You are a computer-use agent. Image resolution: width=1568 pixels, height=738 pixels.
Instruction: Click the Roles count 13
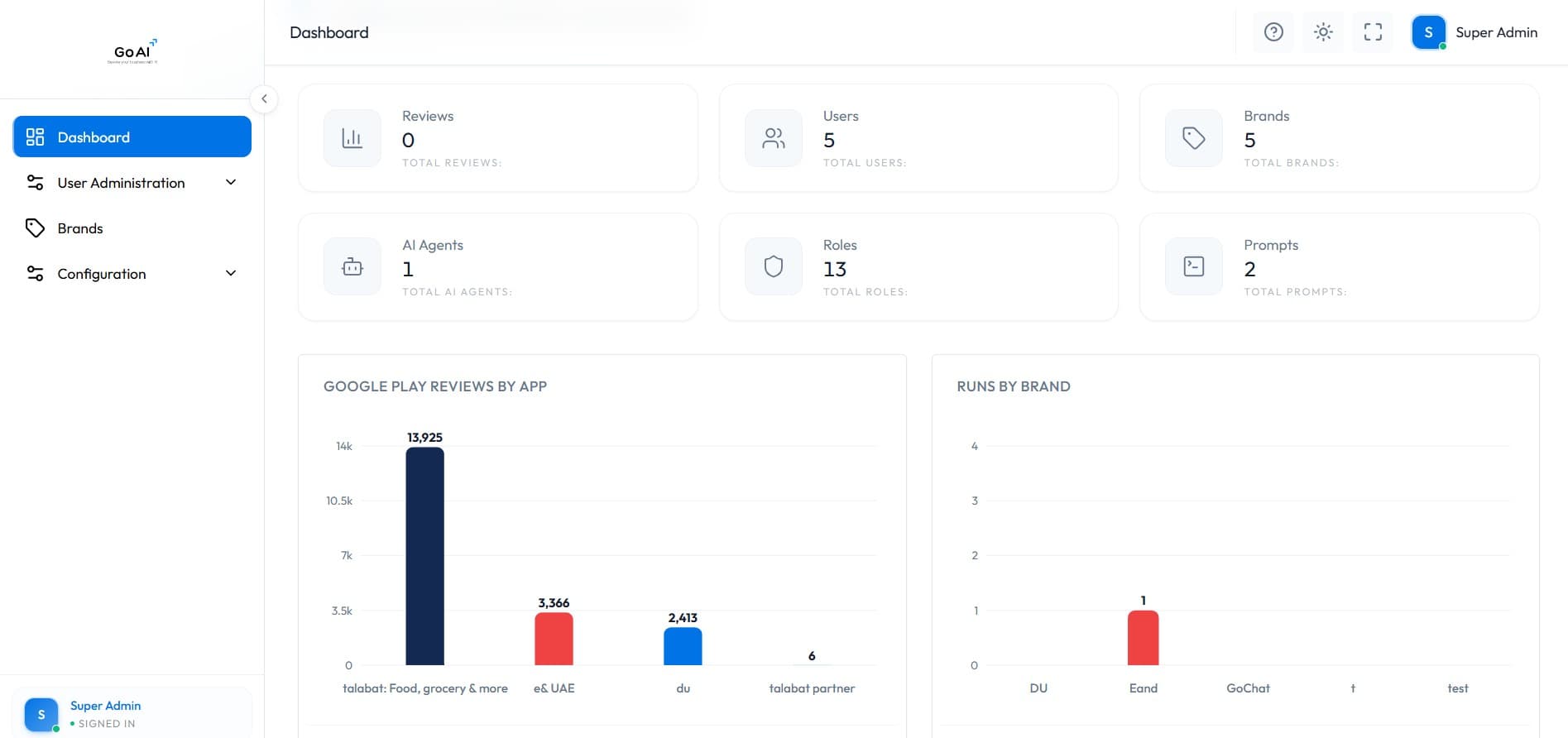pyautogui.click(x=835, y=269)
